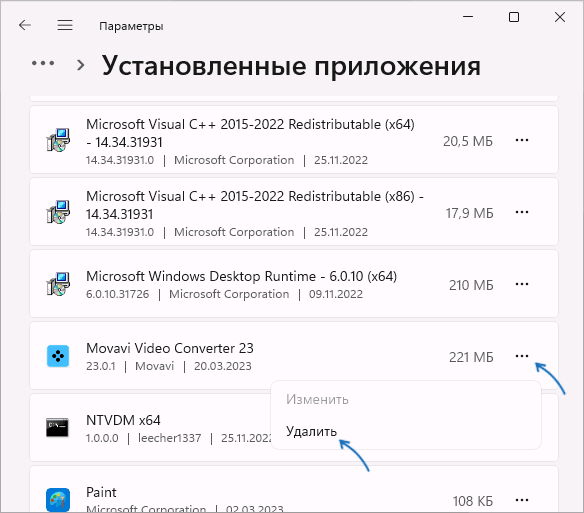
Task: Click the Visual C++ (x64) installer icon
Action: 58,140
